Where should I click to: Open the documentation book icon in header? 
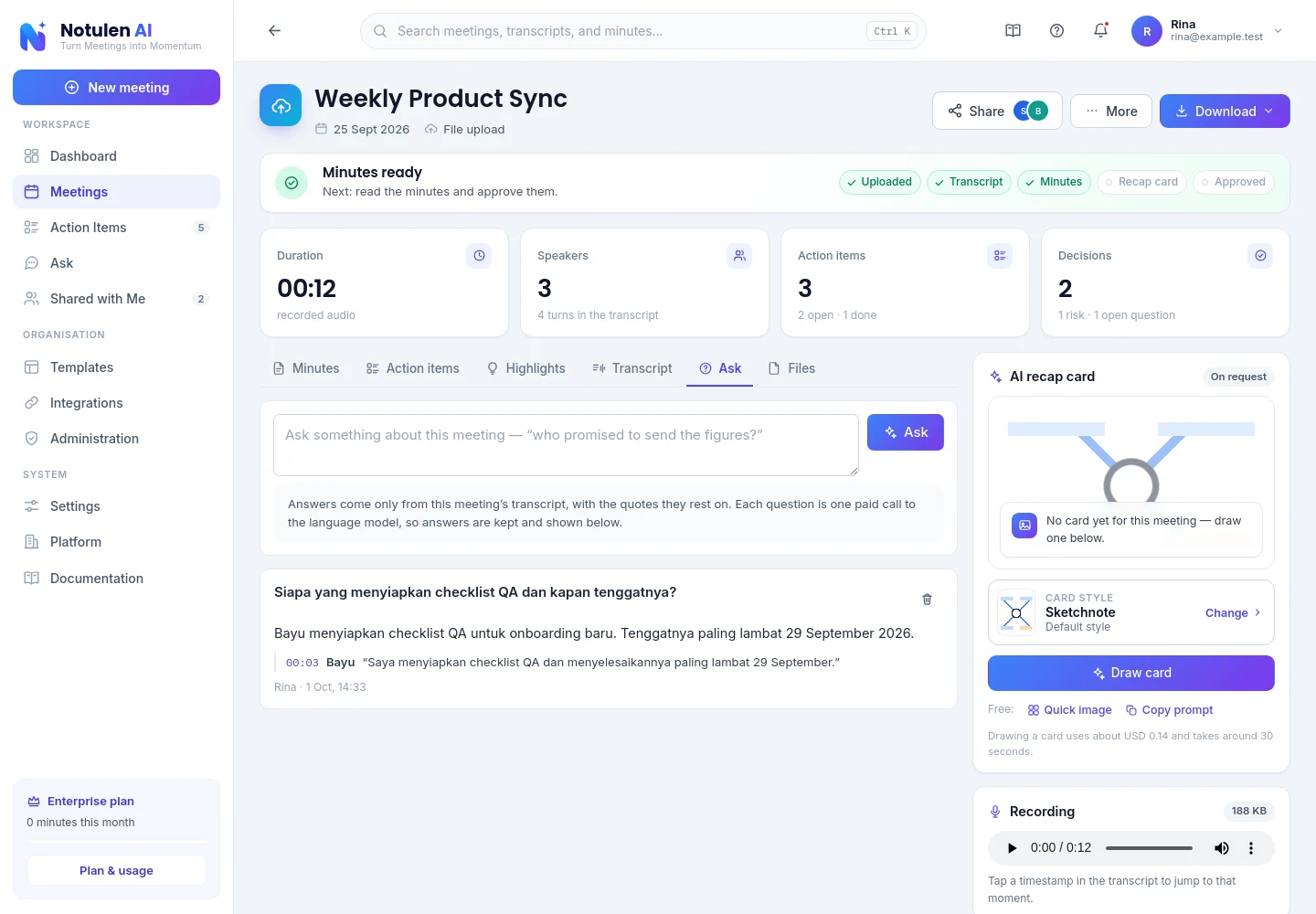tap(1013, 31)
